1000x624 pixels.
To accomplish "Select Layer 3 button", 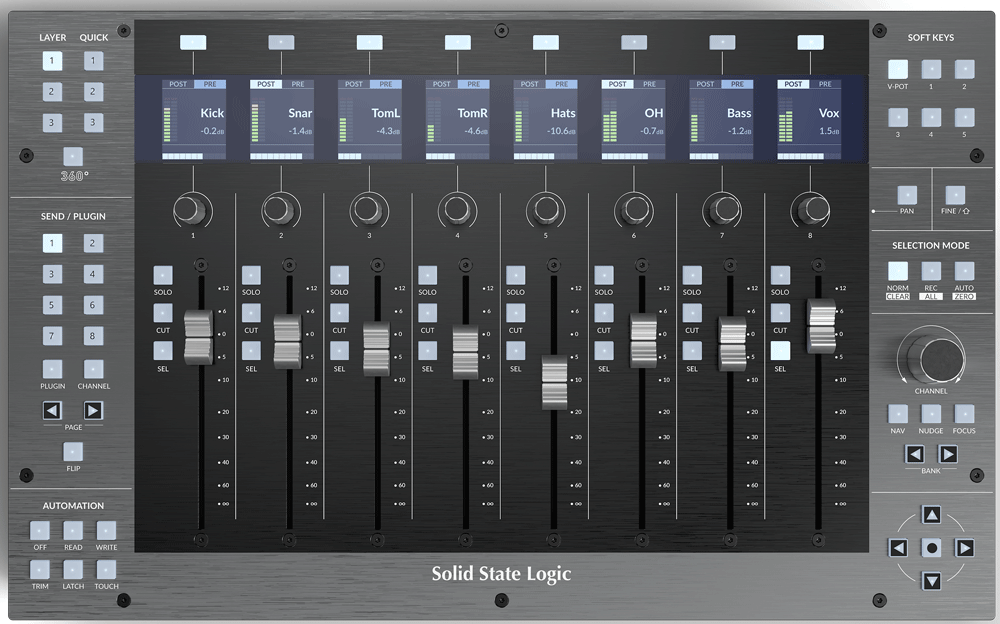I will pos(52,123).
